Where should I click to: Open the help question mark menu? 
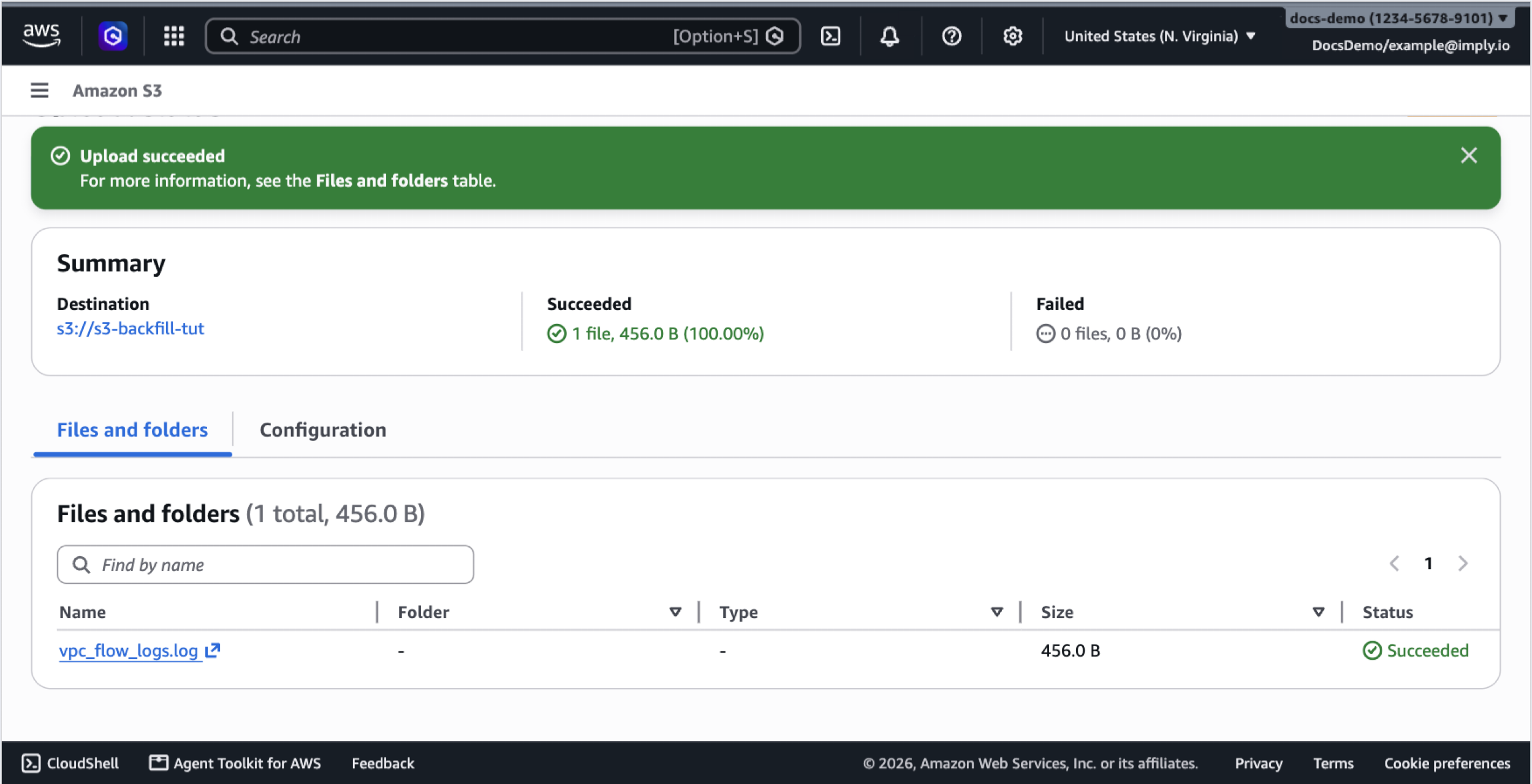point(951,36)
